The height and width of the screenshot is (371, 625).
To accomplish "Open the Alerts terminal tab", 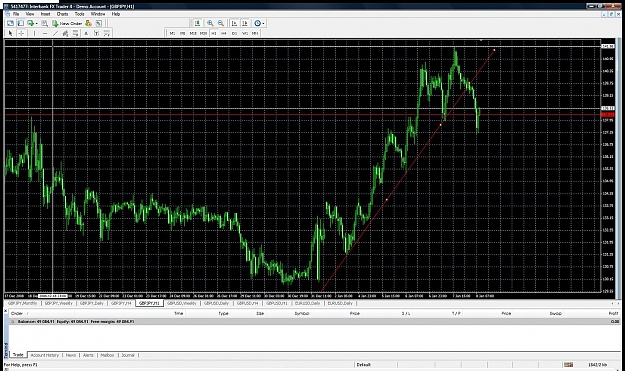I will 88,355.
